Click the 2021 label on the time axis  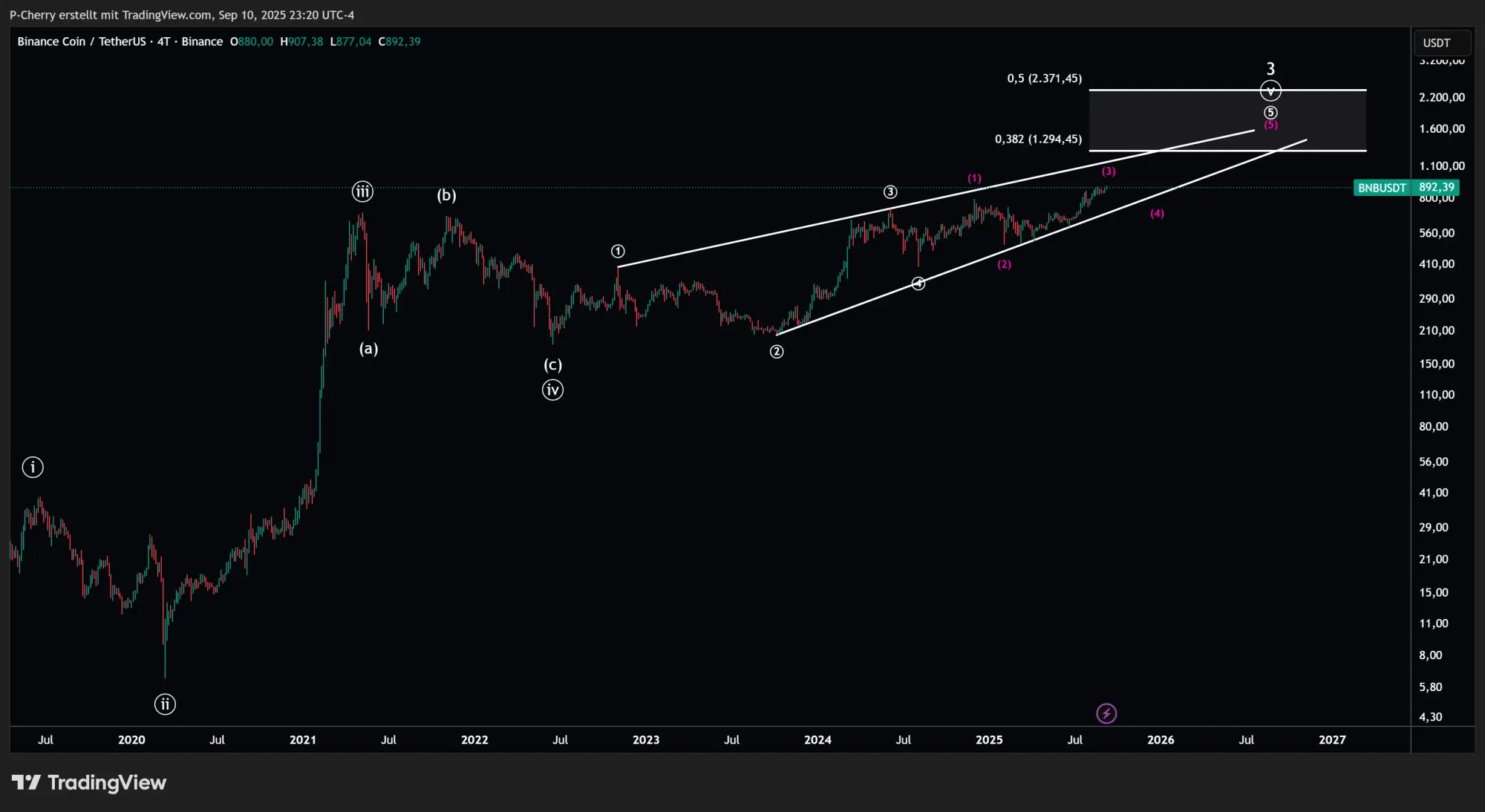[303, 740]
